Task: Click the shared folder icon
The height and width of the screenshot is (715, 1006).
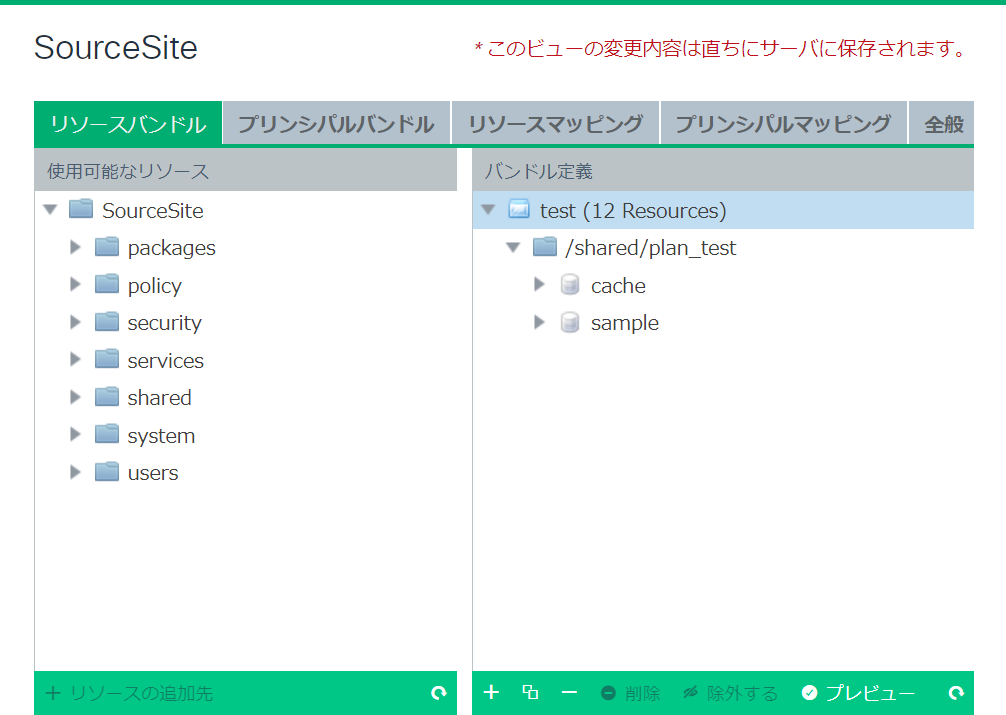Action: pyautogui.click(x=107, y=397)
